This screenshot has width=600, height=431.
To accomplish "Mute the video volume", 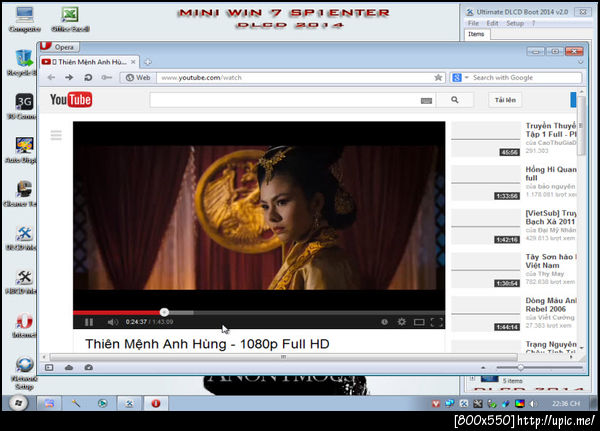I will pos(112,322).
